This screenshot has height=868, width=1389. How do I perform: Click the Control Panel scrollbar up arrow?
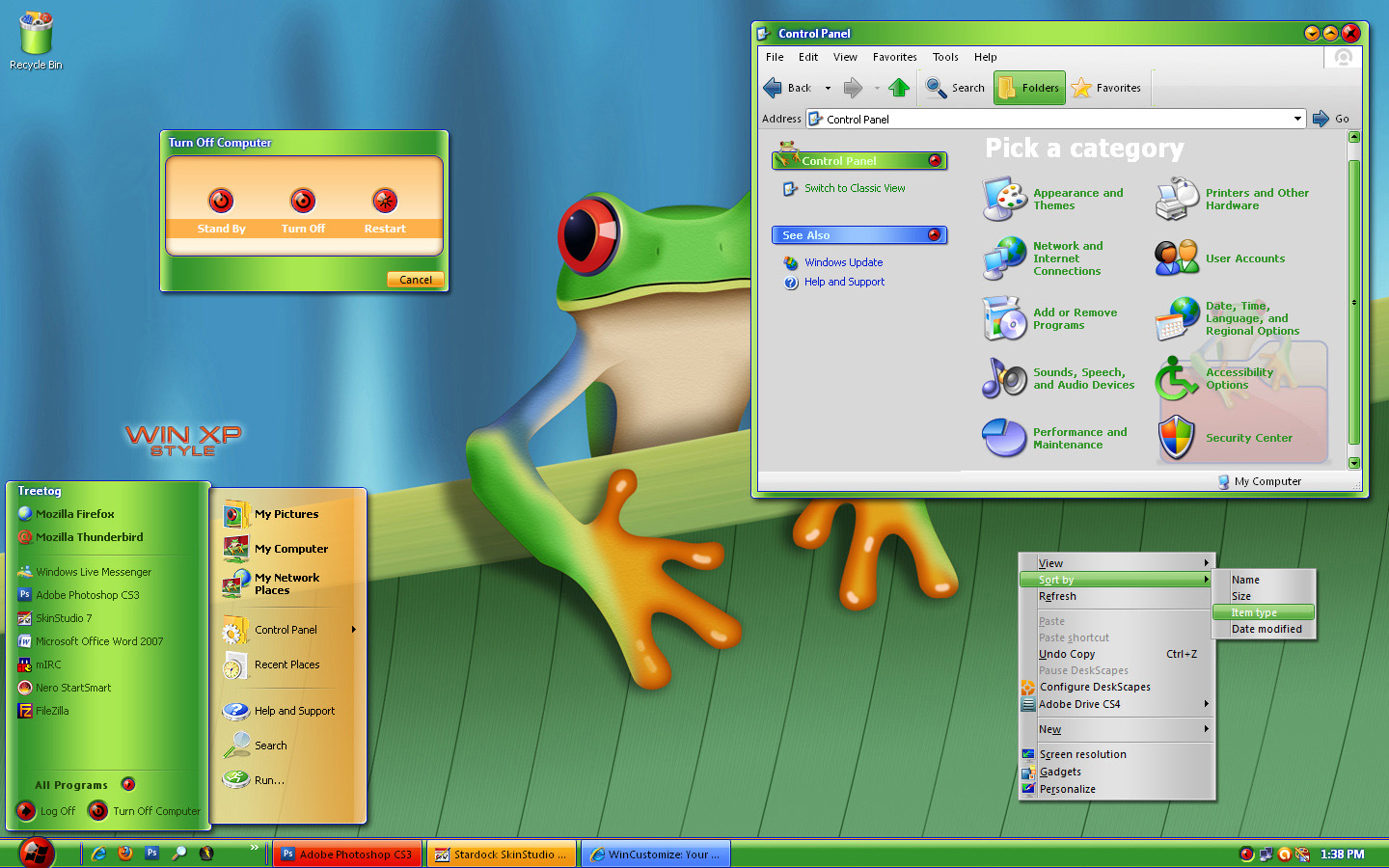point(1354,137)
